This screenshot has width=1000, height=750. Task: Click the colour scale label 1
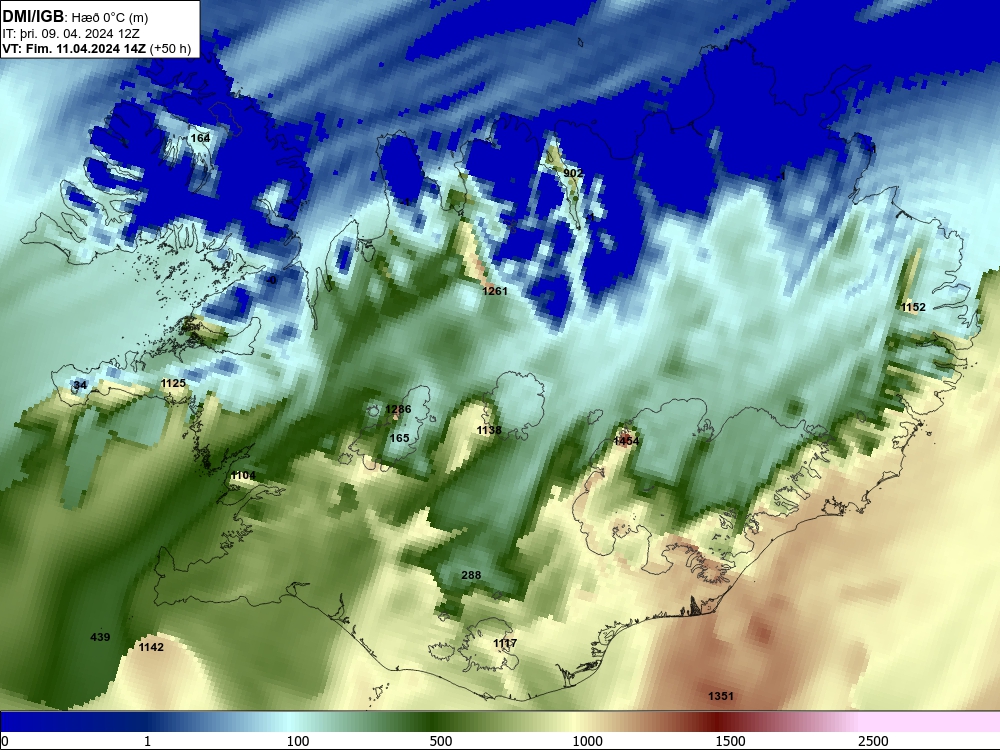coord(147,741)
